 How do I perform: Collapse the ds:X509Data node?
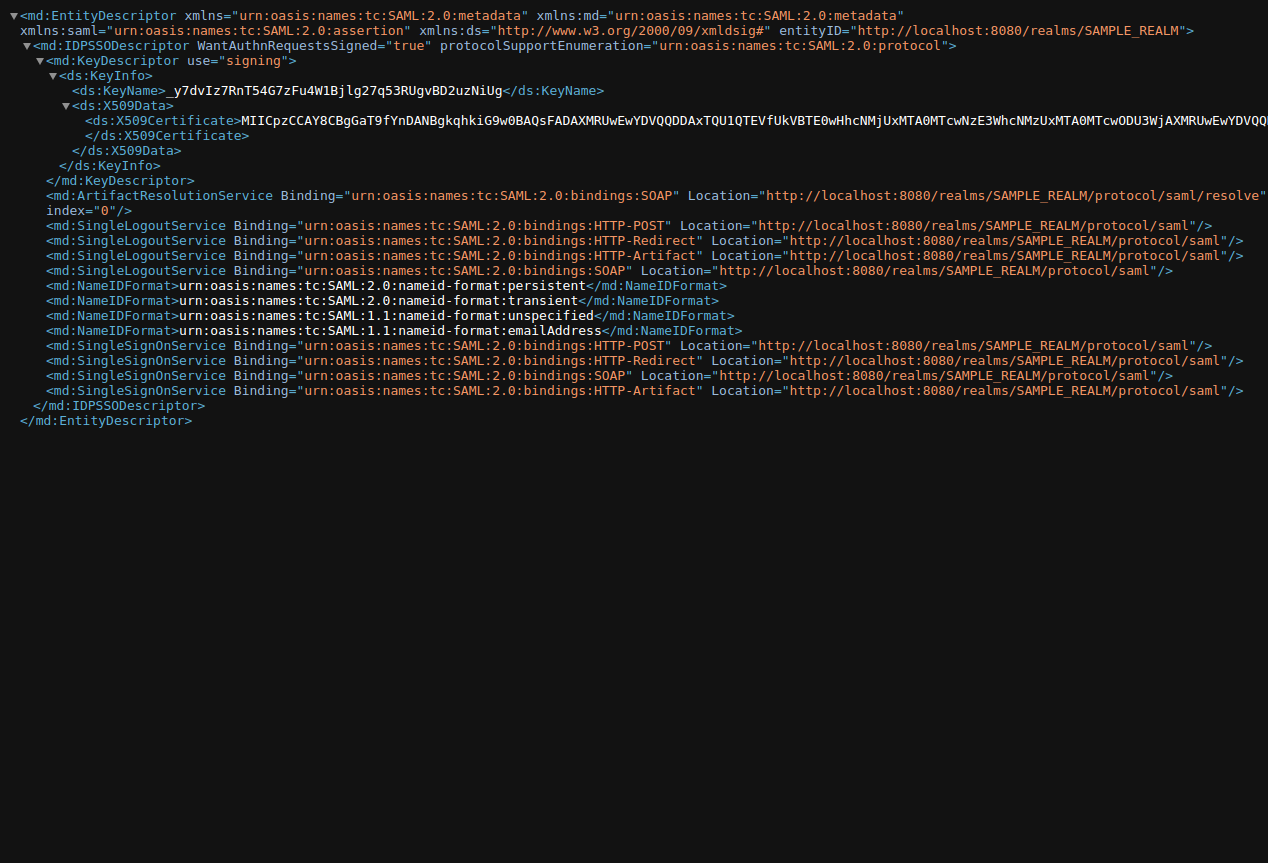[66, 106]
